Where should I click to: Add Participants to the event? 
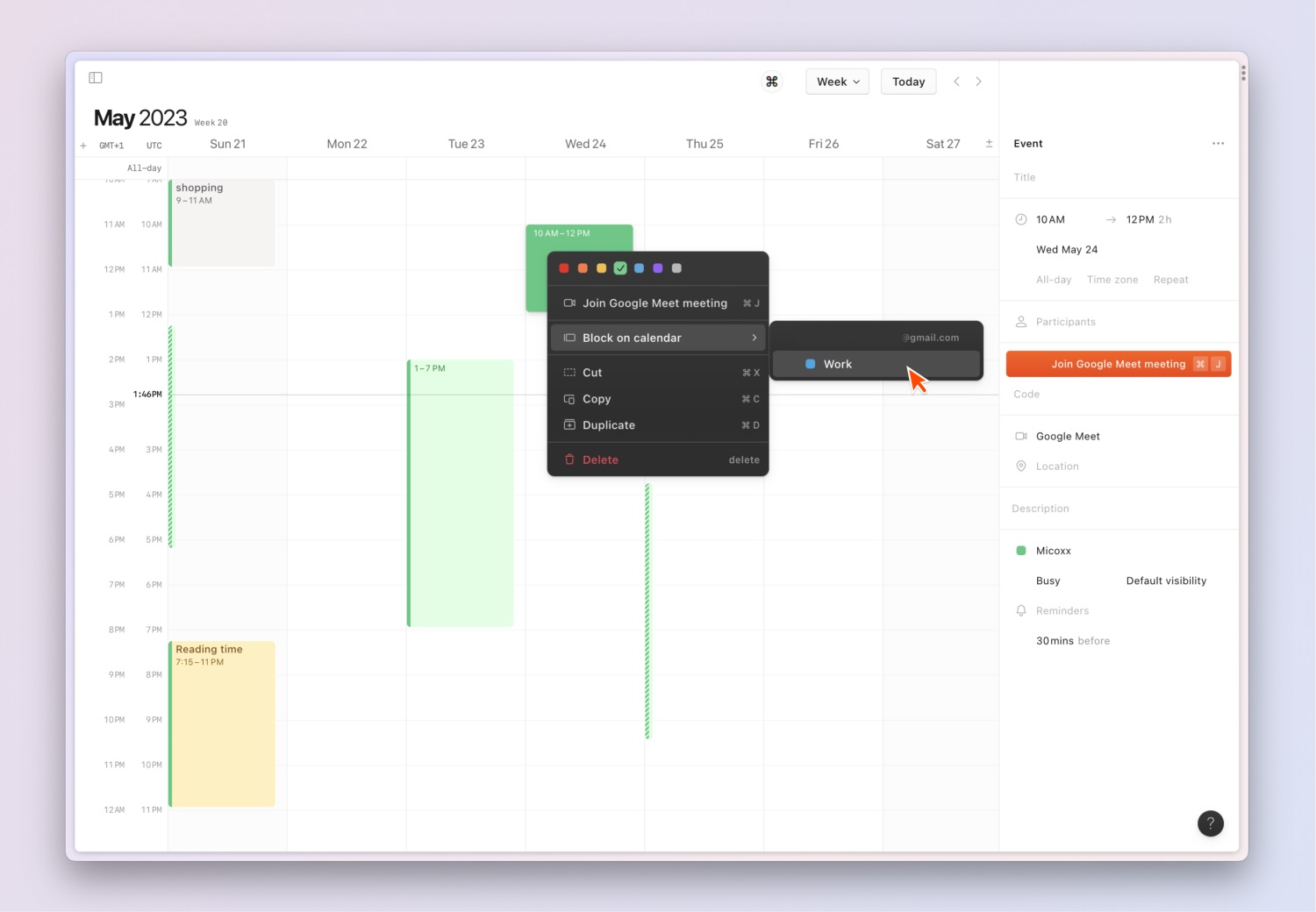coord(1066,322)
